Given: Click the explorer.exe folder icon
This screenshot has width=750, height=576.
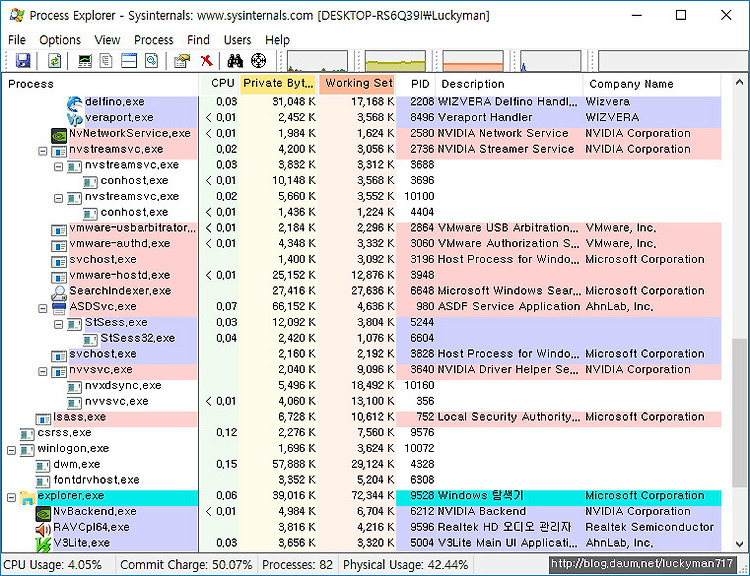Looking at the screenshot, I should [27, 498].
